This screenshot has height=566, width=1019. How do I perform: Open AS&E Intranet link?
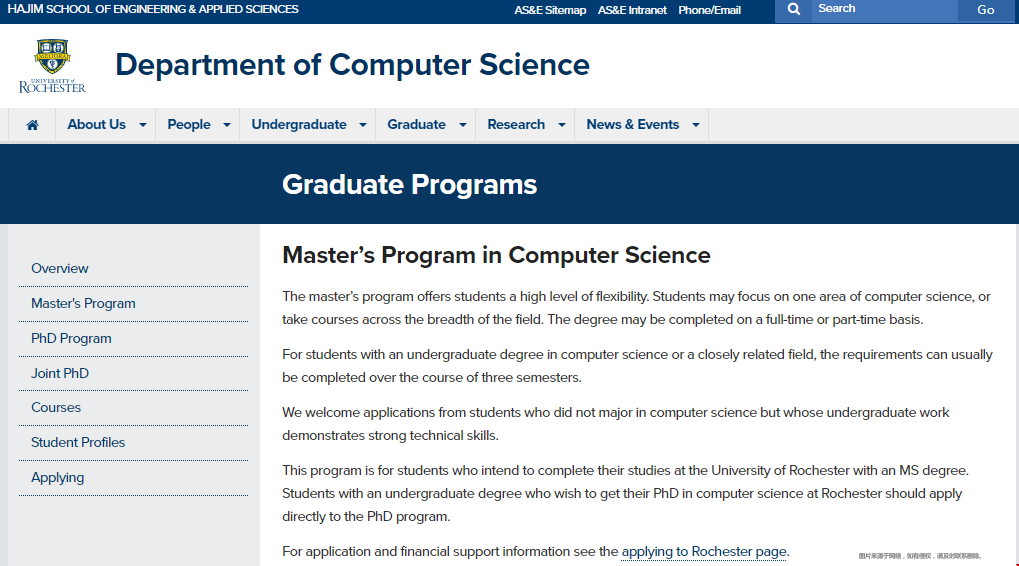pyautogui.click(x=632, y=10)
